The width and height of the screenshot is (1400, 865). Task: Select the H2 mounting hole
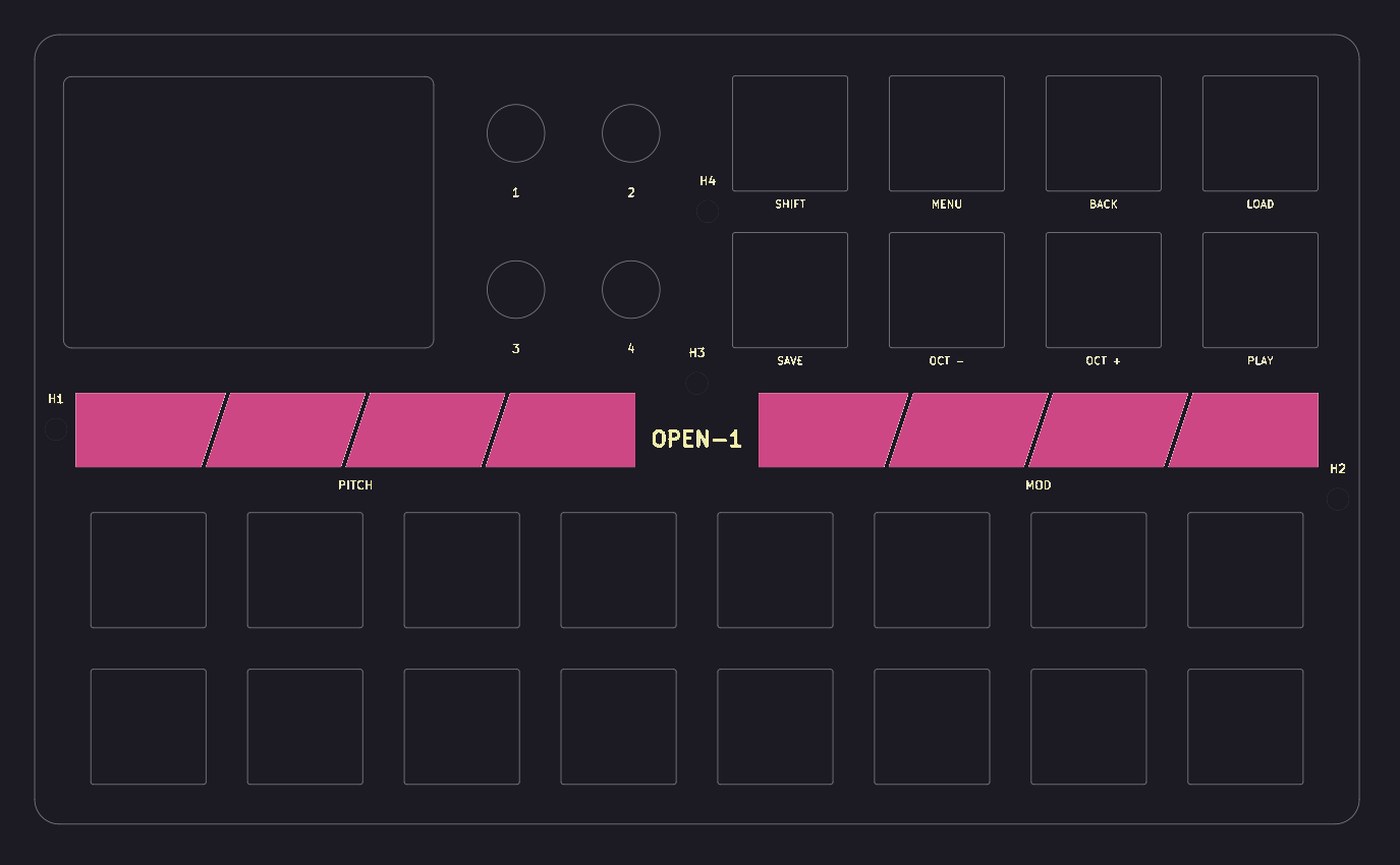coord(1338,499)
